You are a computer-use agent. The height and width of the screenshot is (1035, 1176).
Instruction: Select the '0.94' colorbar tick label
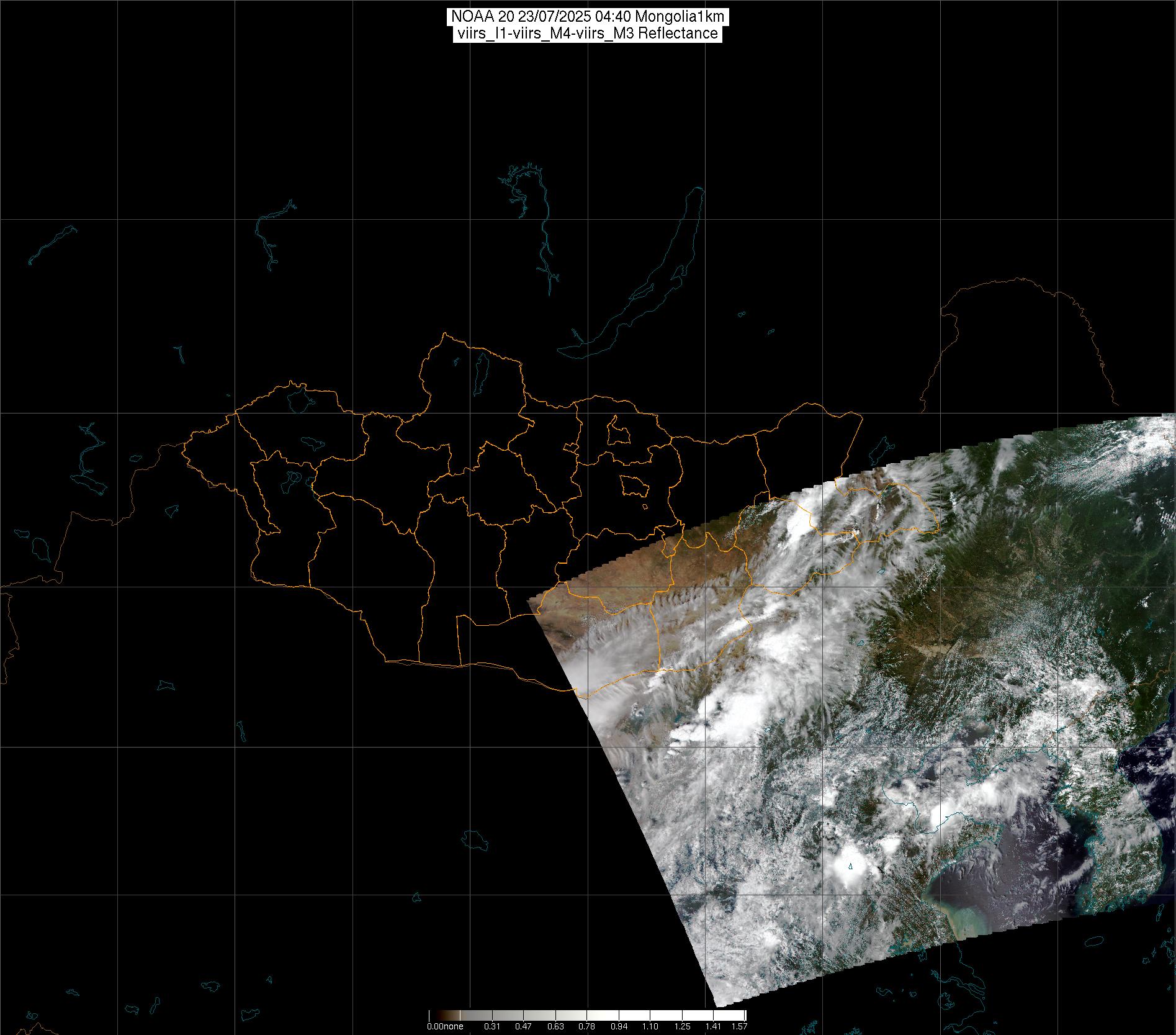tap(619, 1026)
